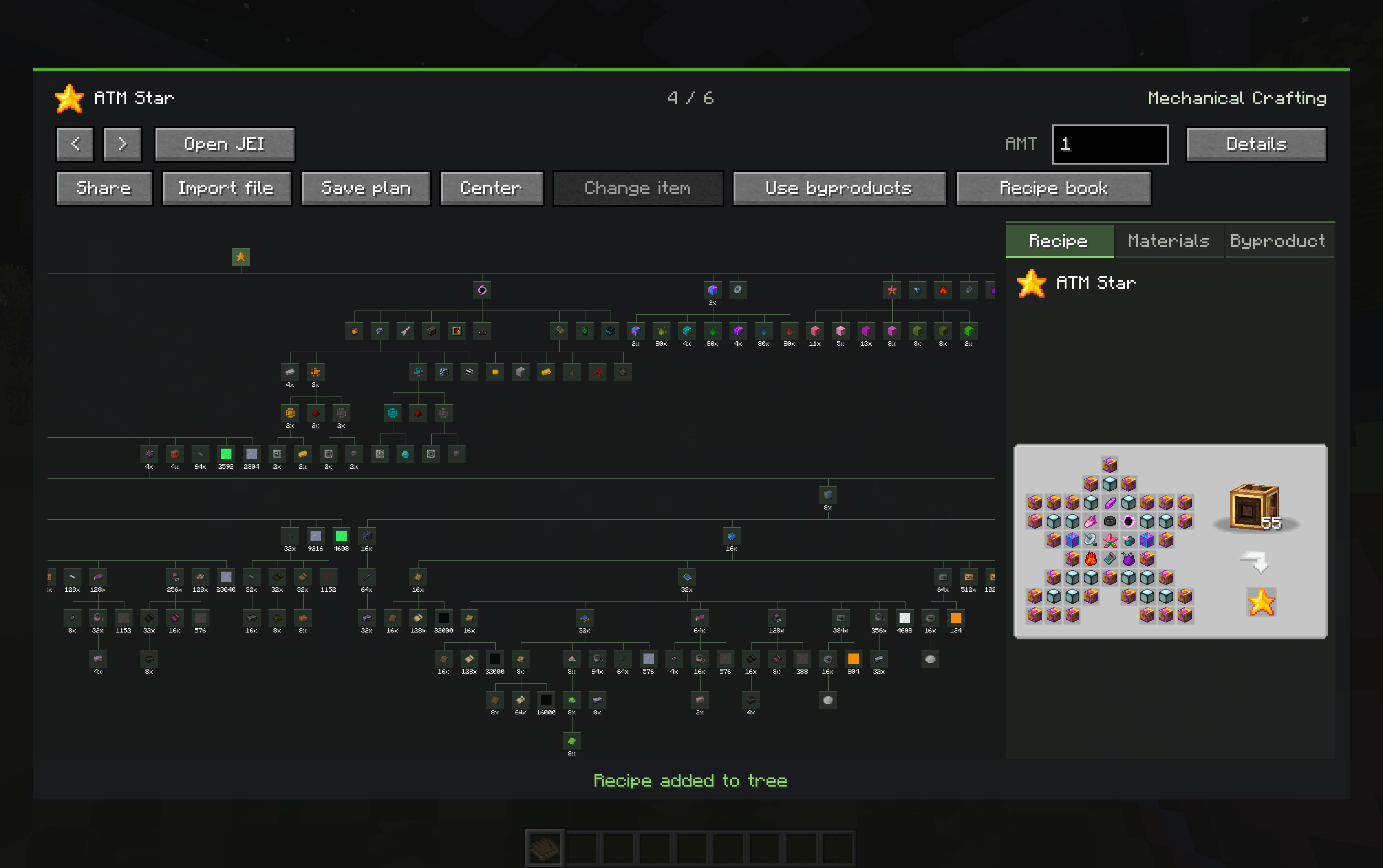
Task: Center the recipe tree view
Action: pyautogui.click(x=492, y=188)
